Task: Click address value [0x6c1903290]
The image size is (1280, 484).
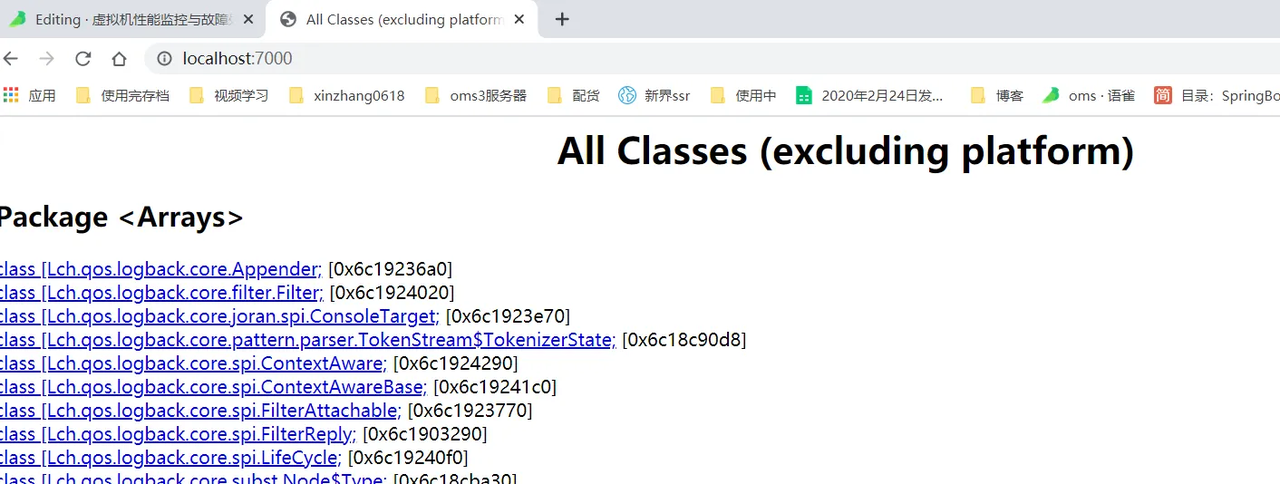Action: [425, 434]
